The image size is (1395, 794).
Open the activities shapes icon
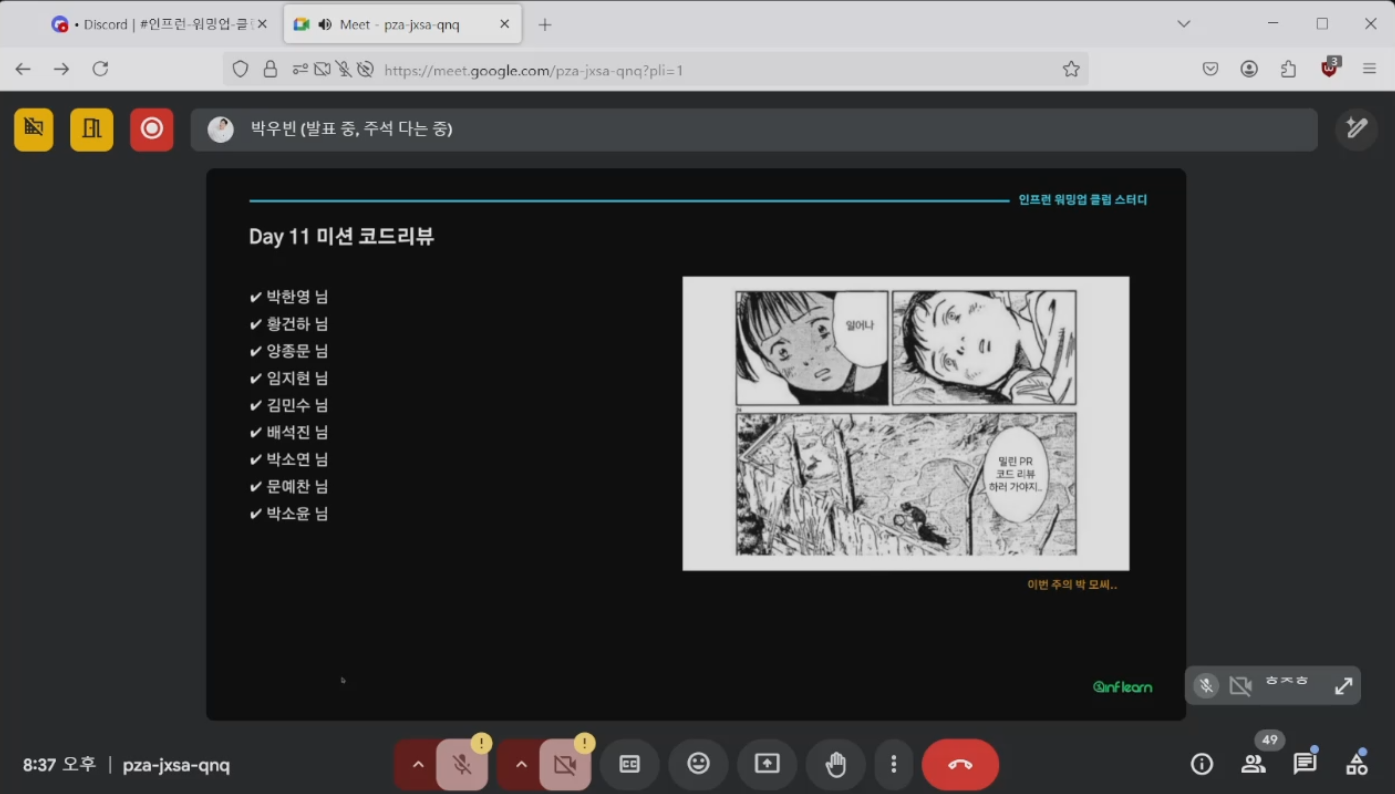1357,764
